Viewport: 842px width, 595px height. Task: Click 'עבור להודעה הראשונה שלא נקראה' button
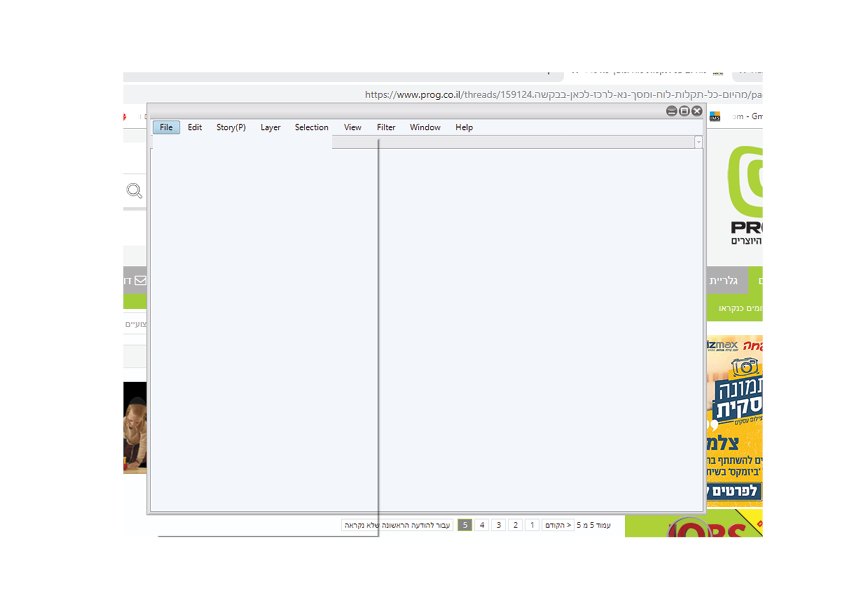[397, 525]
